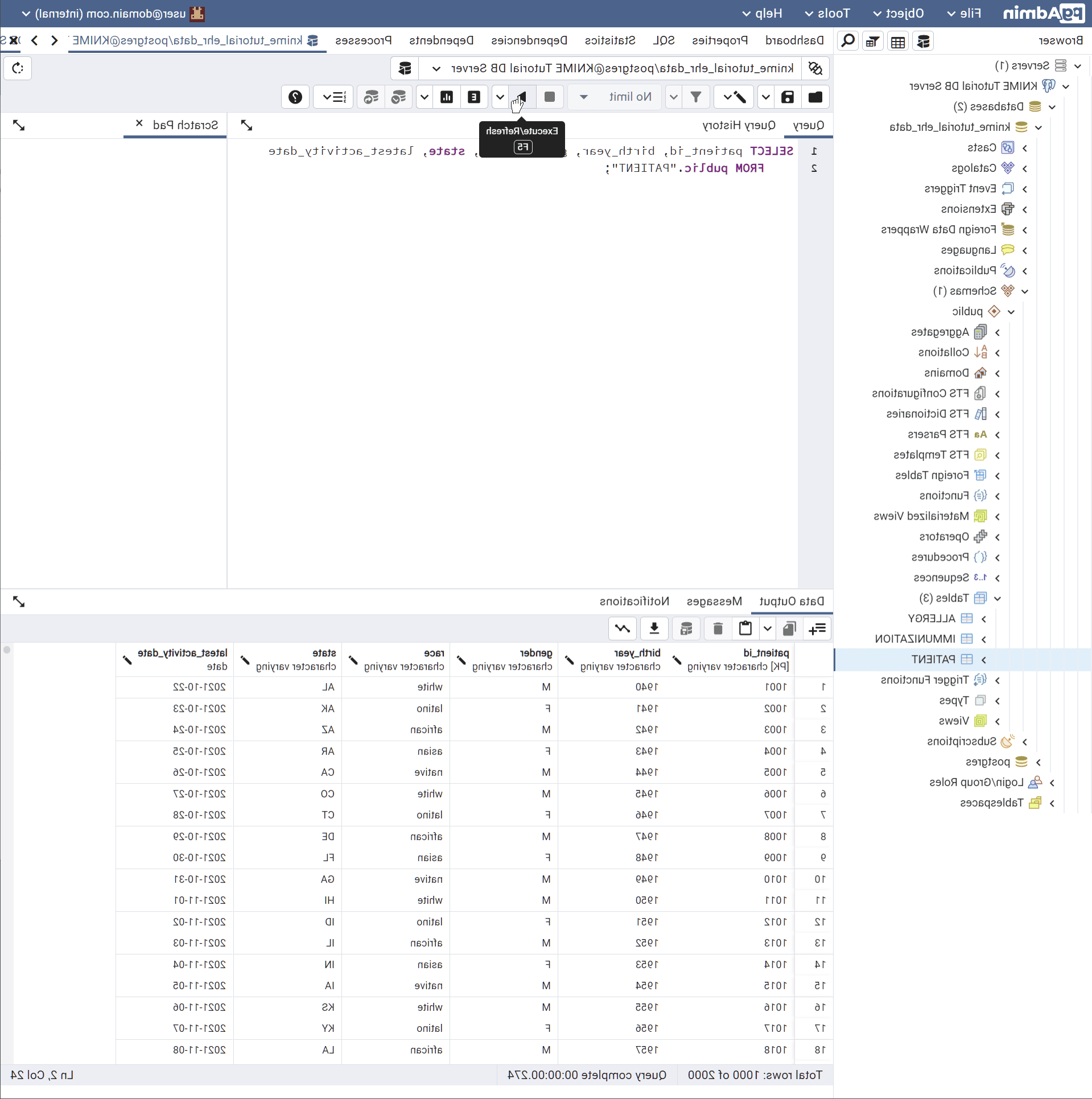Click the SQL editor text area
Viewport: 1092px width, 1099px height.
pos(512,364)
